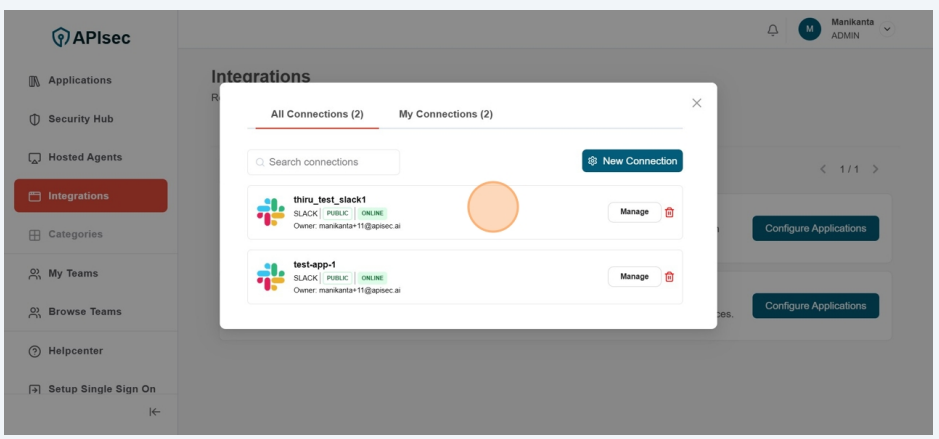Manage the thiru_test_slack1 connection
Screen dimensions: 939x439
click(634, 212)
